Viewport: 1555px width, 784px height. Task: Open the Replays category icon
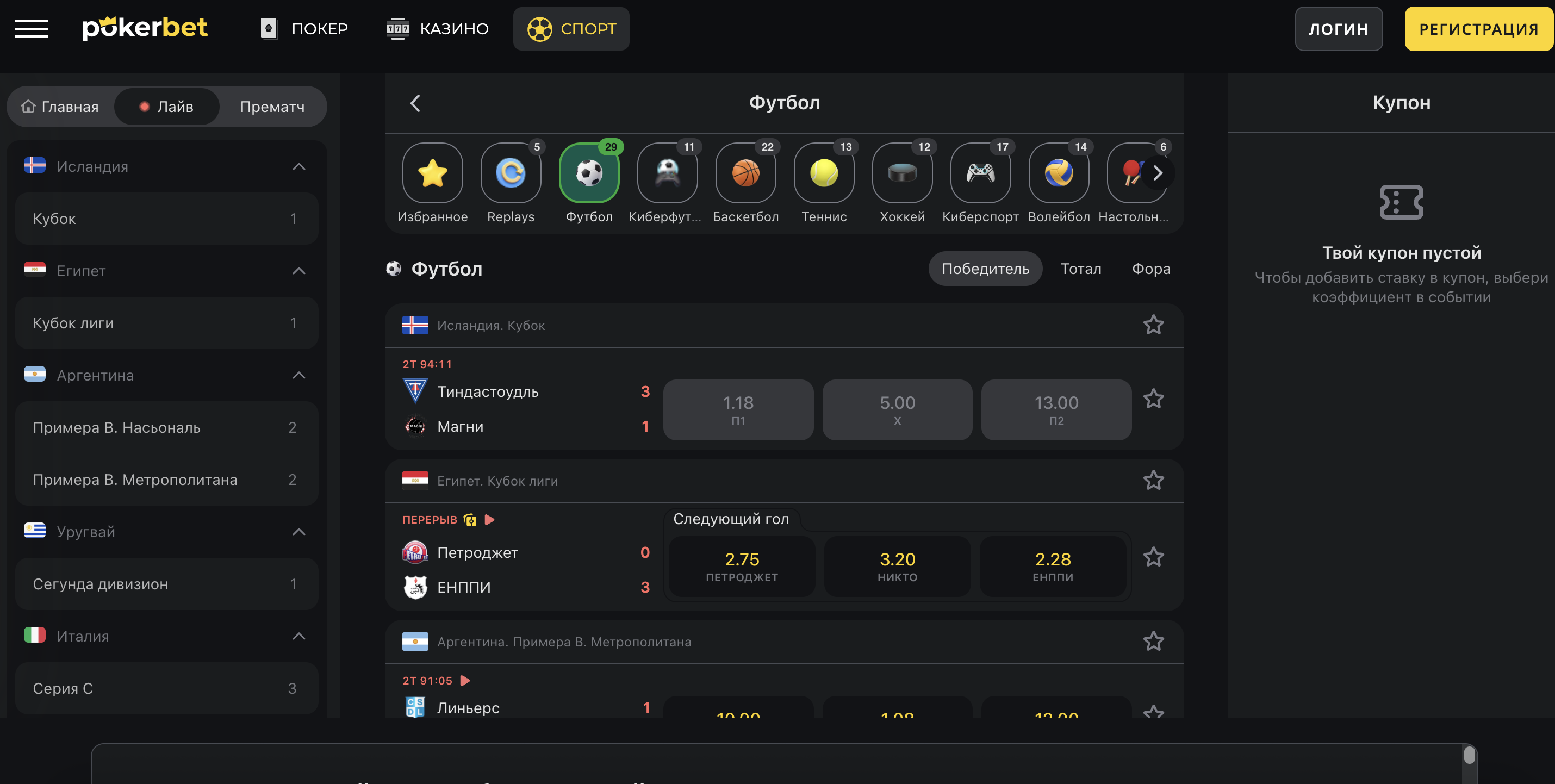tap(511, 173)
